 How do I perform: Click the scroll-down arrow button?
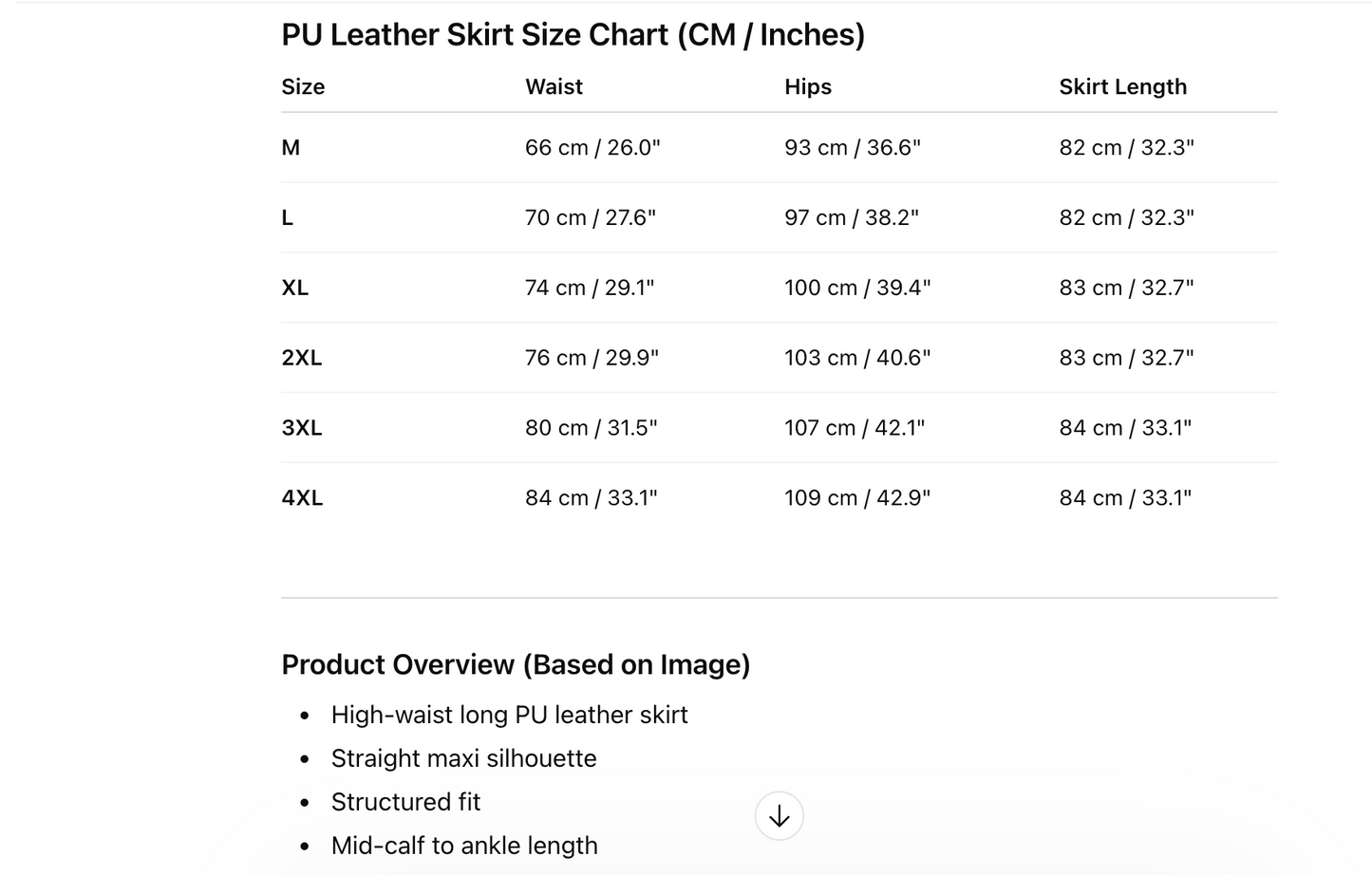[x=779, y=815]
